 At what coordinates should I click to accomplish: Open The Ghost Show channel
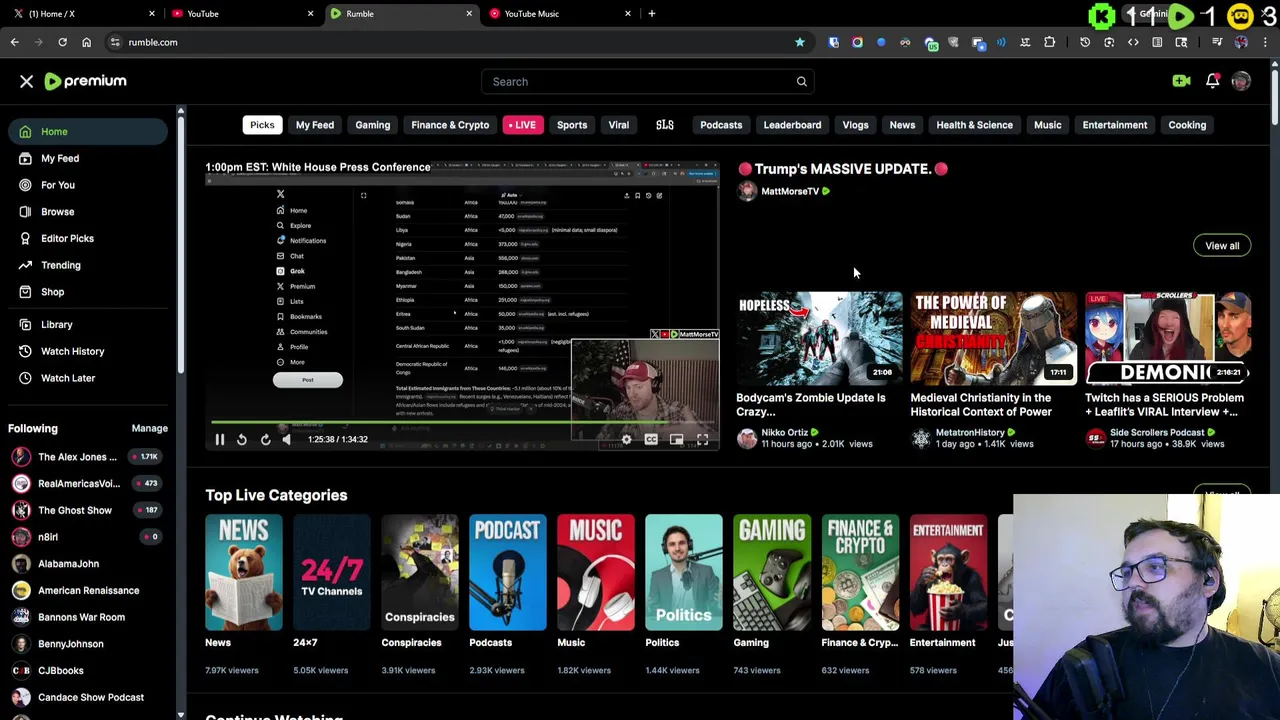[x=88, y=510]
